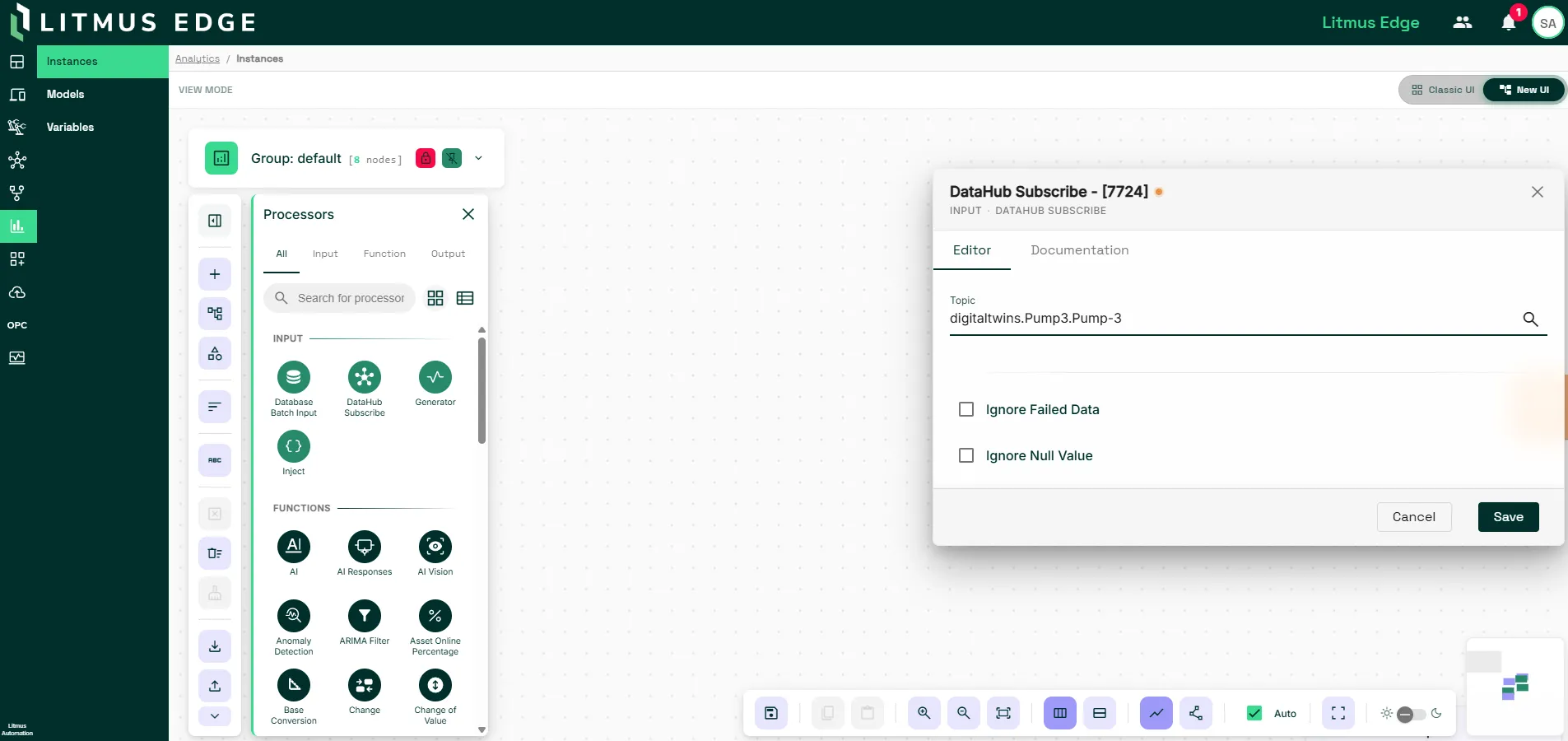Select the AI function processor

click(294, 547)
